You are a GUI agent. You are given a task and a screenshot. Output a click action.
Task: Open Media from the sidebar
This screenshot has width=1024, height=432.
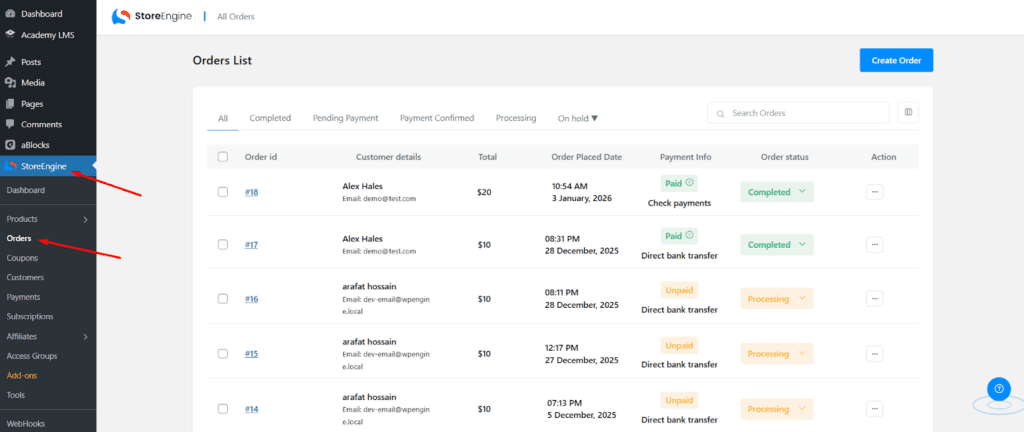pos(32,83)
